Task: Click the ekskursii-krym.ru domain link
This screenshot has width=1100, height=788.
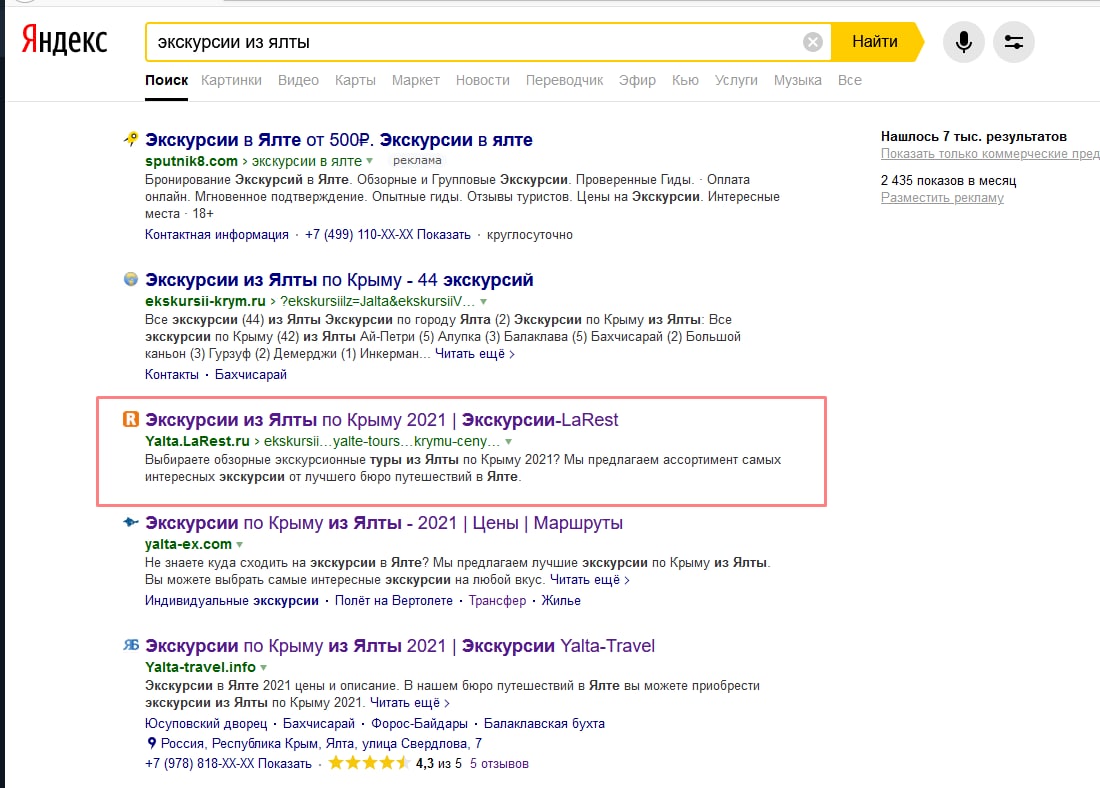Action: [x=205, y=301]
